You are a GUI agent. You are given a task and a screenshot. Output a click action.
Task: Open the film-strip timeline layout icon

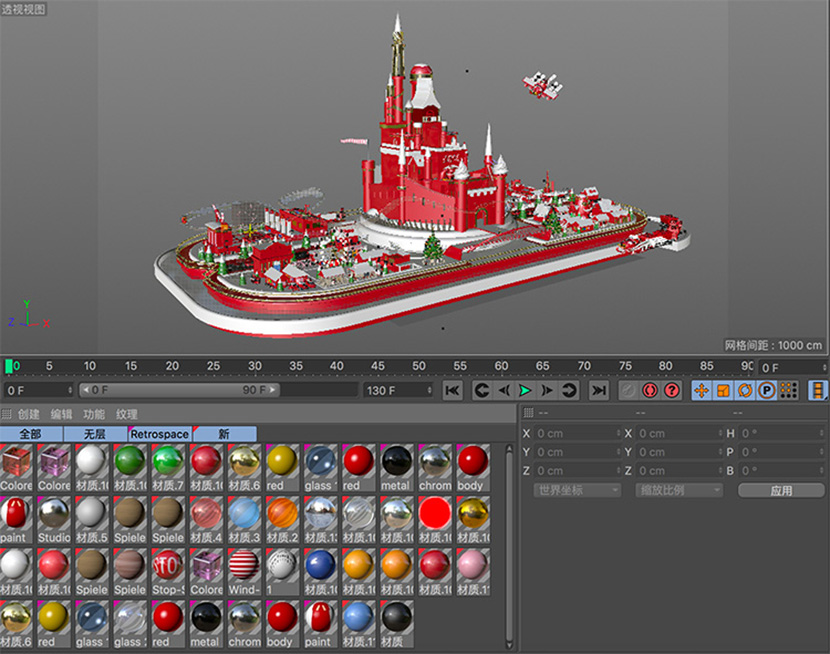coord(818,390)
